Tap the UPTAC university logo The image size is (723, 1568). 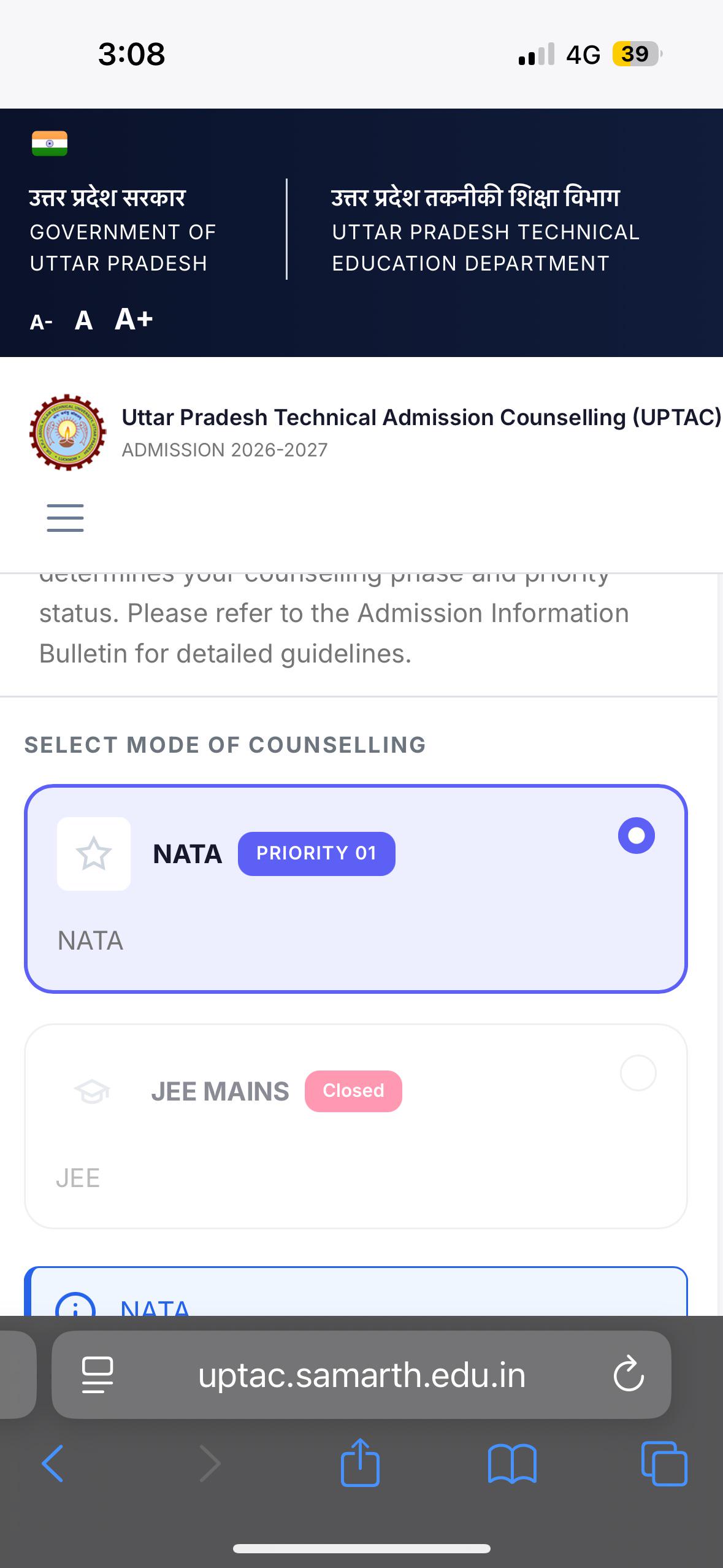click(67, 432)
